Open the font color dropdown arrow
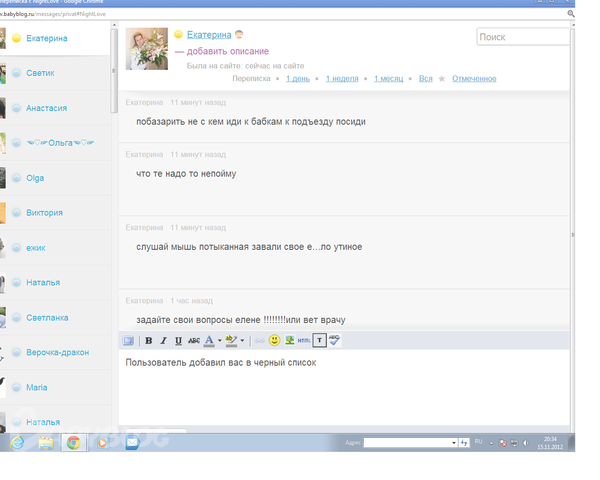Image resolution: width=600 pixels, height=480 pixels. point(219,340)
